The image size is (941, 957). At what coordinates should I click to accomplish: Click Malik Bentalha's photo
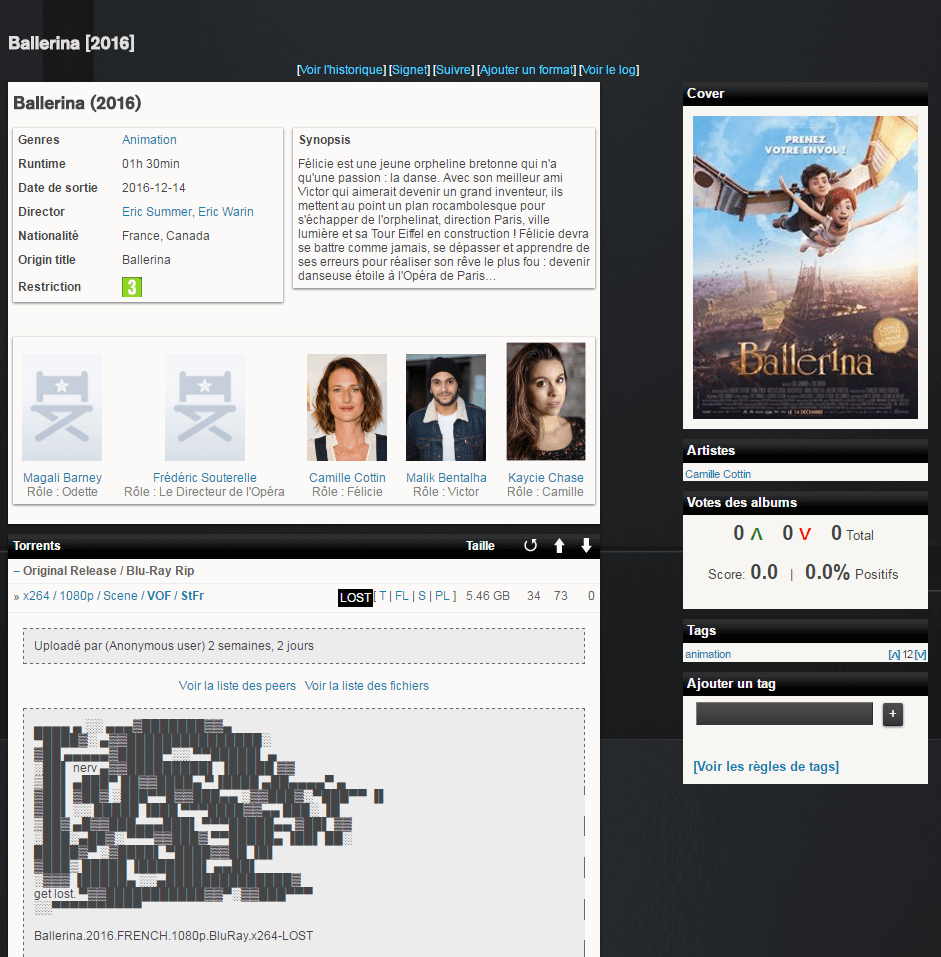click(x=446, y=407)
